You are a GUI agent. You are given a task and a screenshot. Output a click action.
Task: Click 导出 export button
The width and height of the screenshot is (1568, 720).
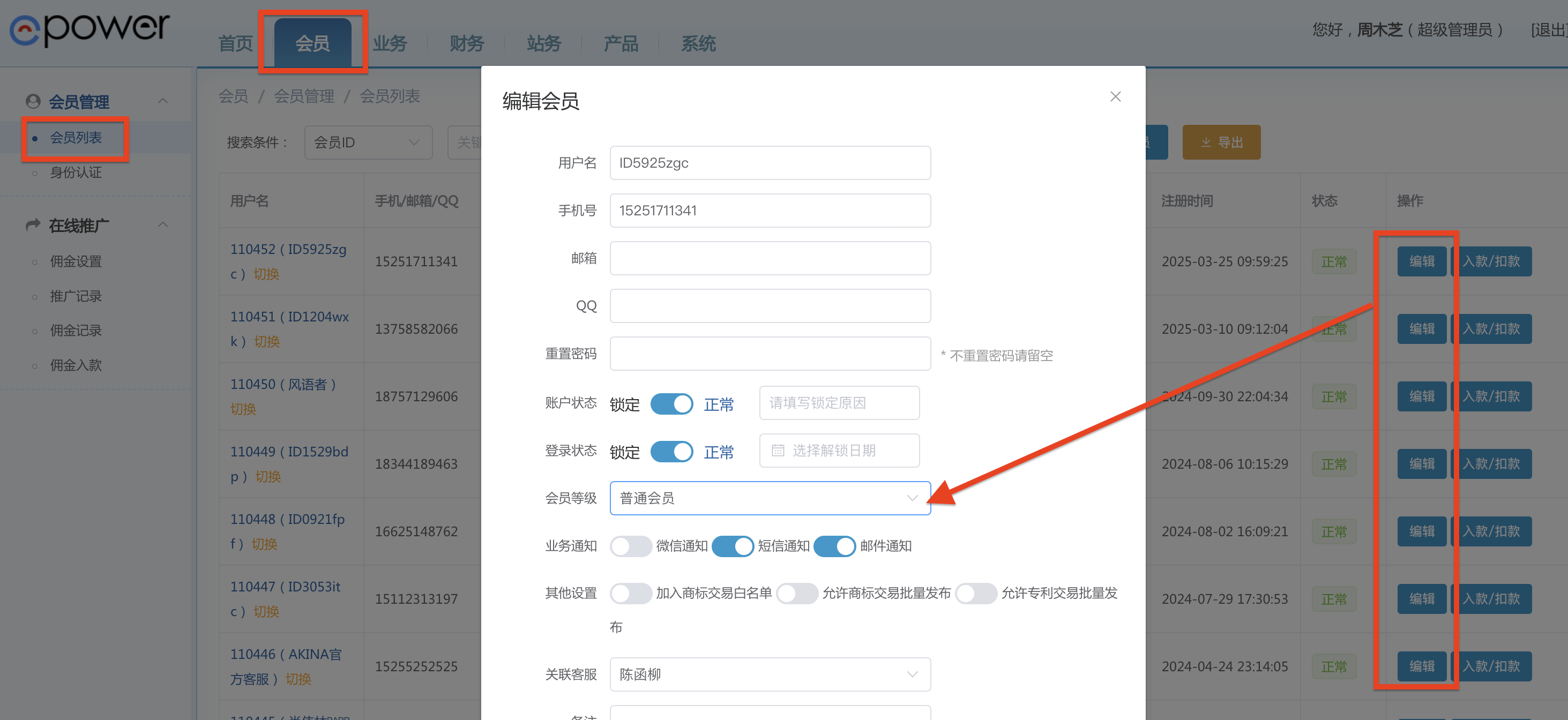[x=1221, y=142]
